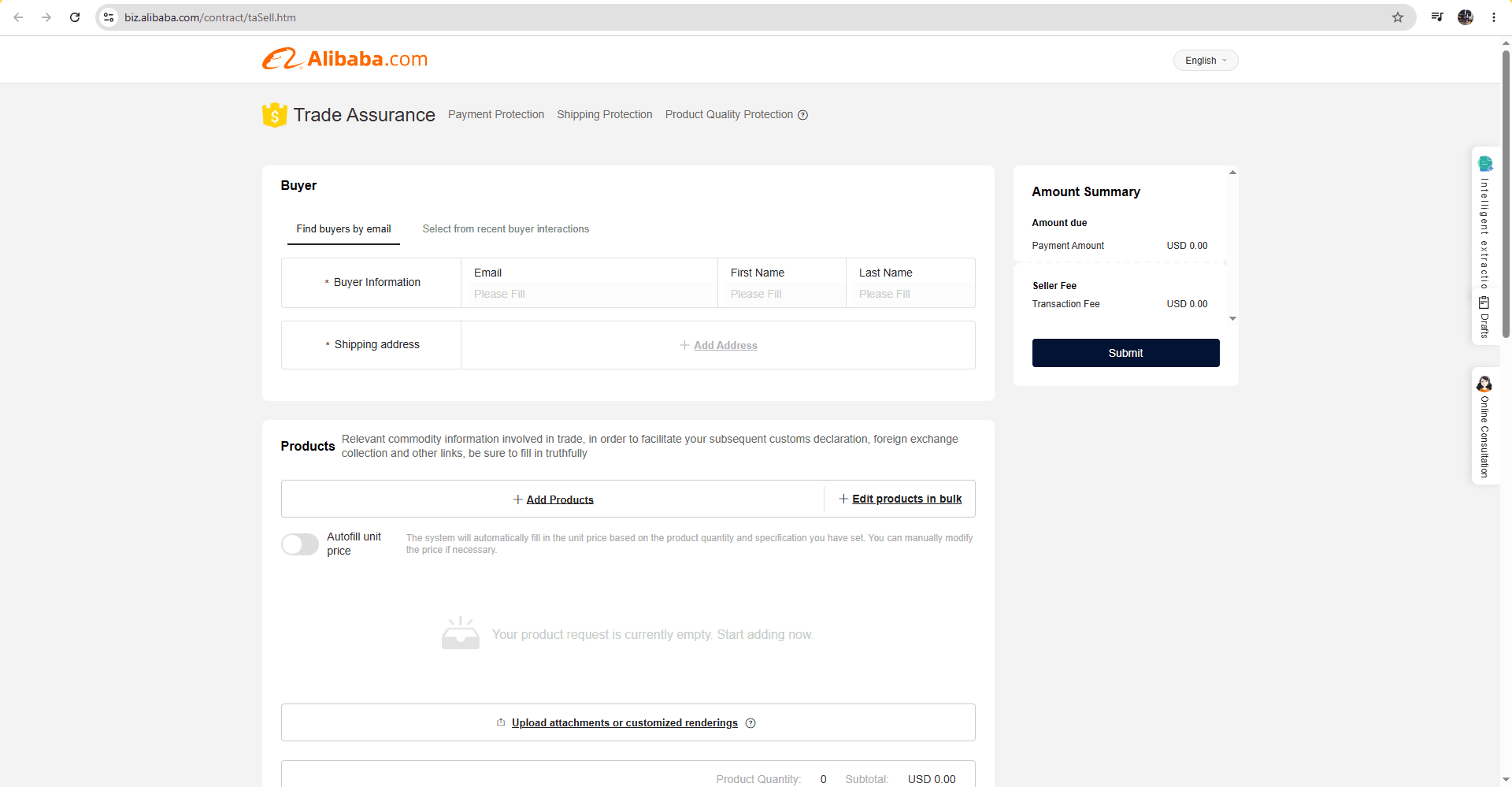Screen dimensions: 1512x787
Task: Click Product Quality Protection link
Action: tap(729, 115)
